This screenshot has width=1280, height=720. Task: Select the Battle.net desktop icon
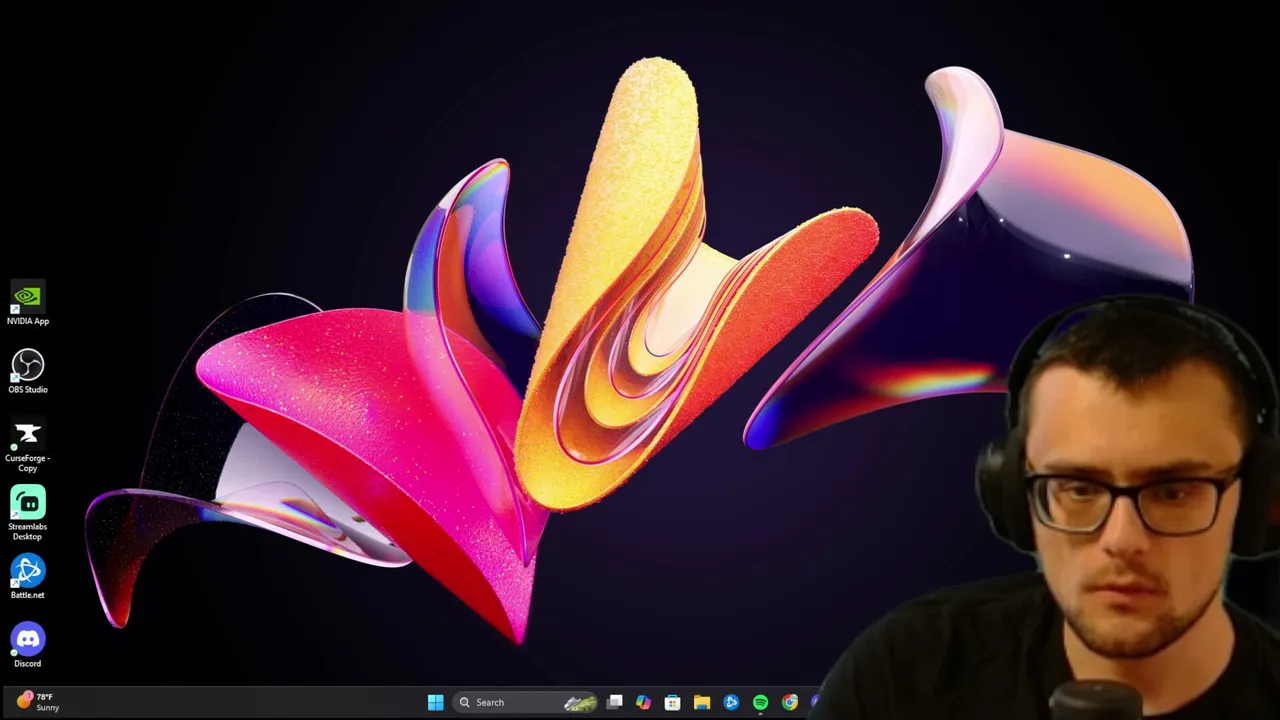click(28, 577)
